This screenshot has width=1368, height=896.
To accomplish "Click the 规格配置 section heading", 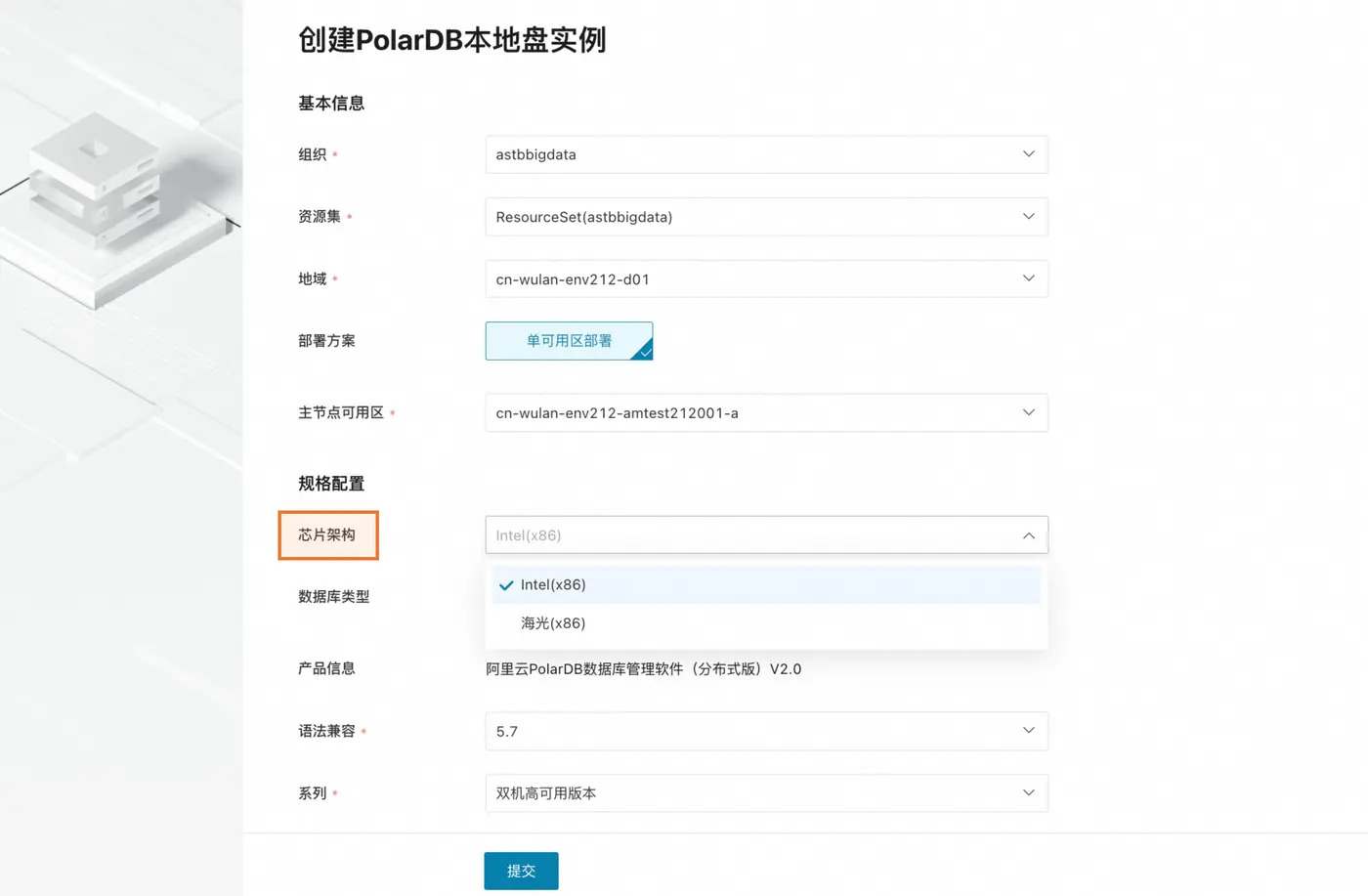I will 331,484.
